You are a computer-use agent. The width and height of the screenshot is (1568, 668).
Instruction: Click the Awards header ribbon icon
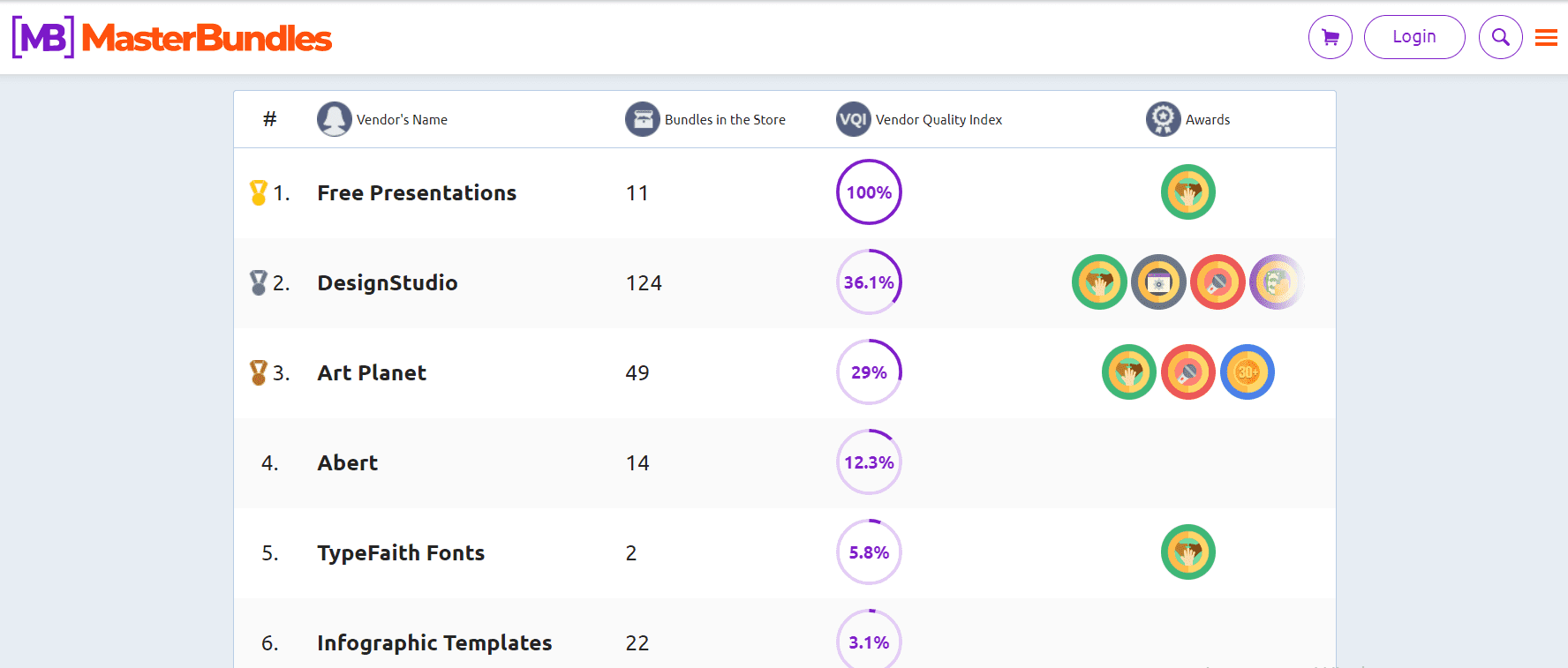tap(1164, 119)
